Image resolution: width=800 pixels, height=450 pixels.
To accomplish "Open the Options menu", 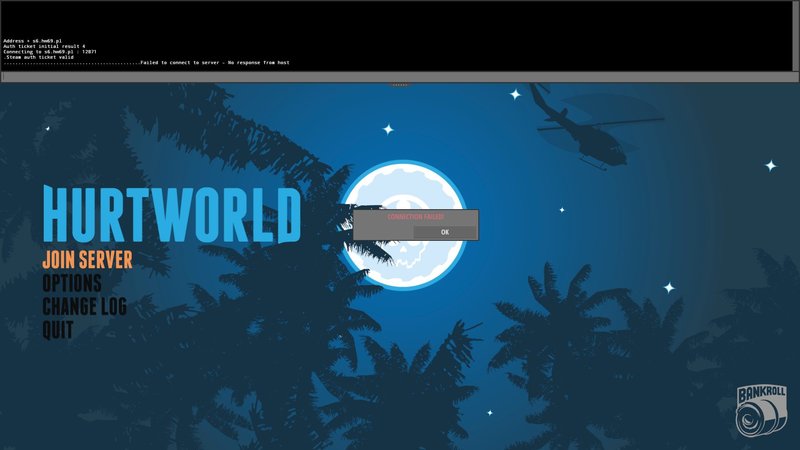I will (72, 283).
